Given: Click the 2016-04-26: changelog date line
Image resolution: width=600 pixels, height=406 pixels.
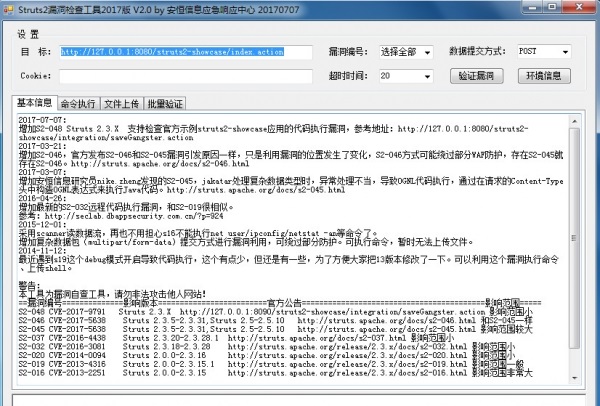Looking at the screenshot, I should (x=42, y=198).
